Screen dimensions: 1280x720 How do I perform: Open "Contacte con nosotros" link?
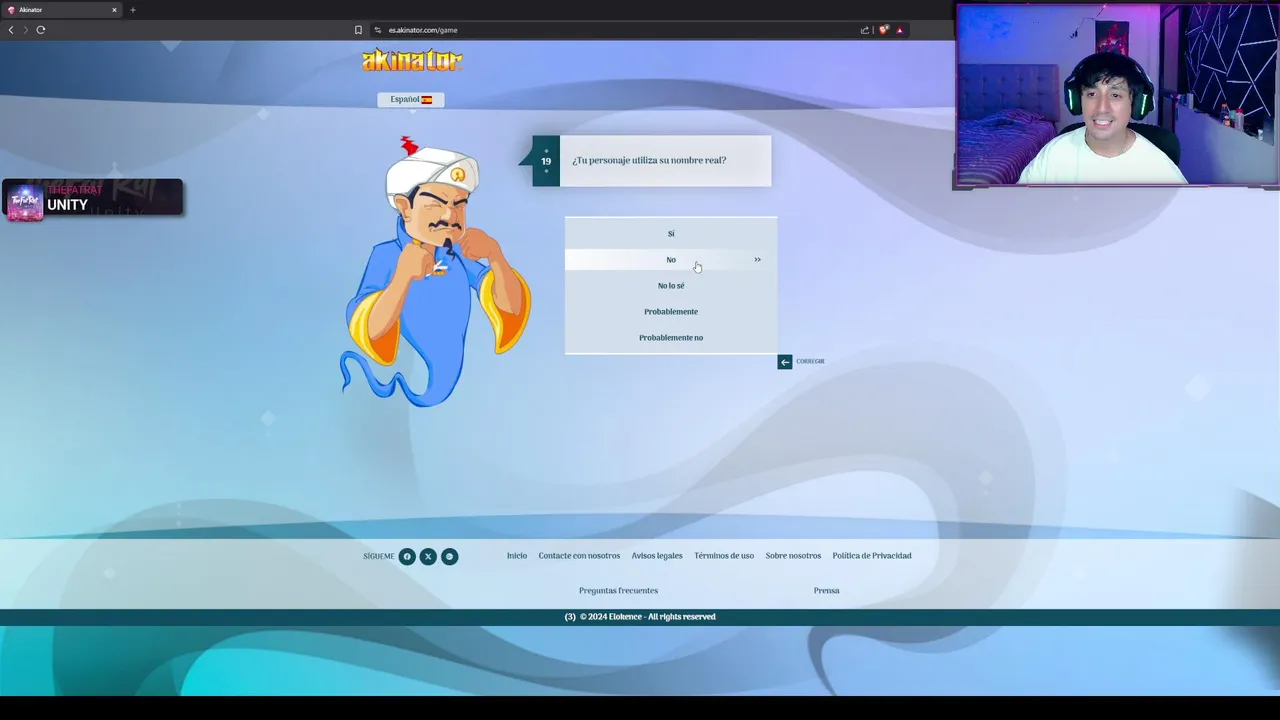579,556
